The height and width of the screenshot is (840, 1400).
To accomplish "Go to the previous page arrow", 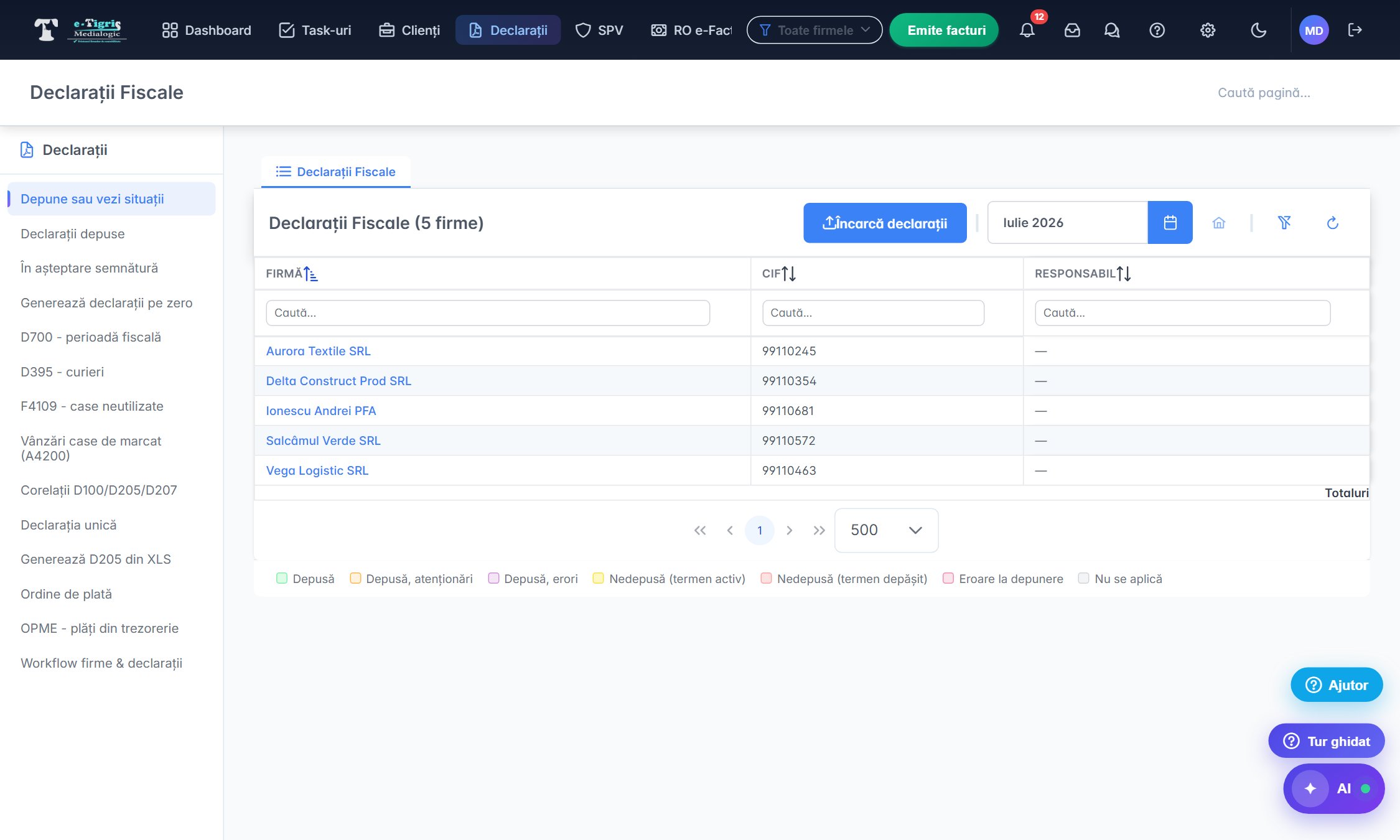I will click(730, 530).
